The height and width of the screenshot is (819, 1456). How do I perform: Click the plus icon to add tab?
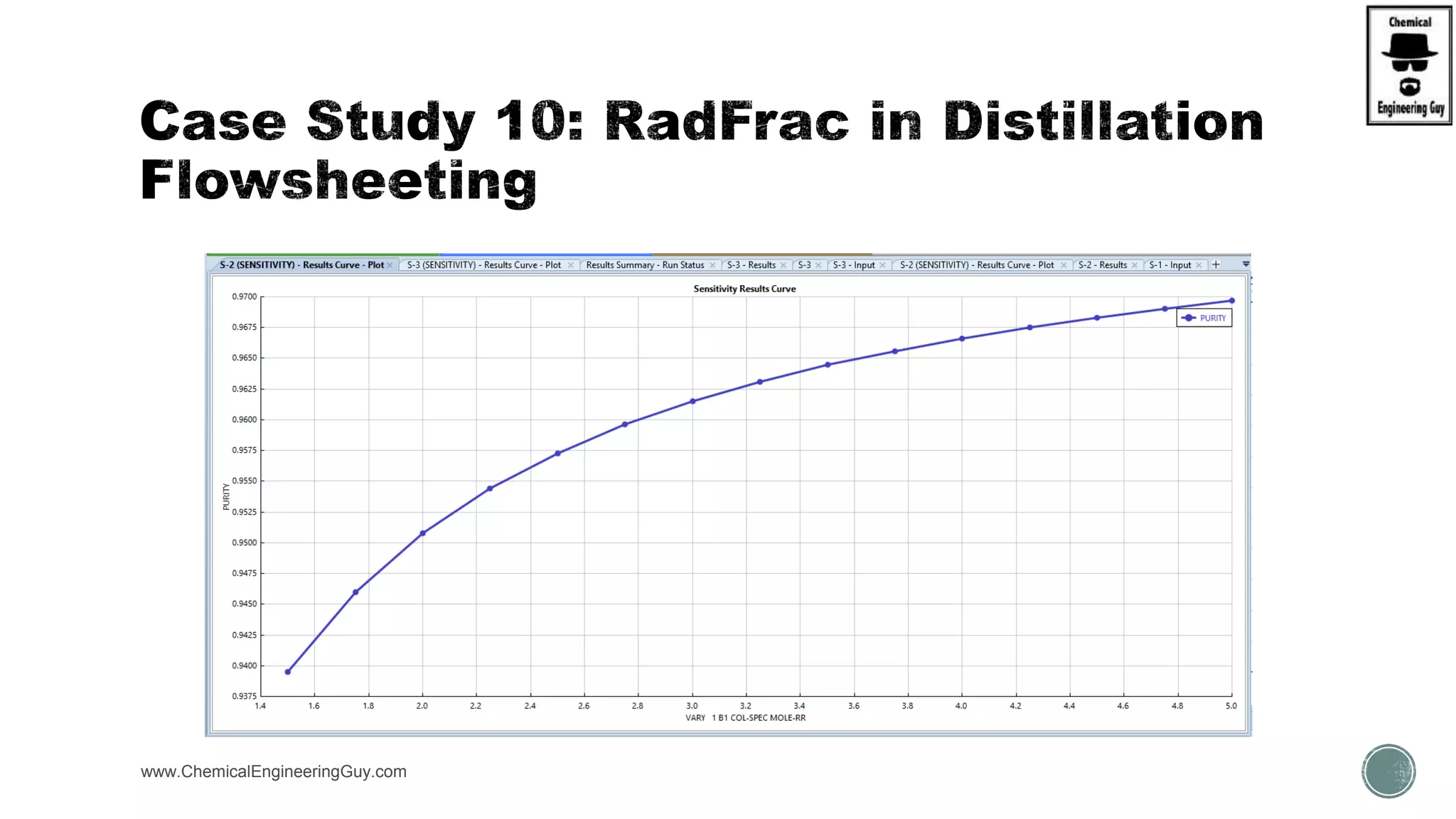[x=1216, y=264]
